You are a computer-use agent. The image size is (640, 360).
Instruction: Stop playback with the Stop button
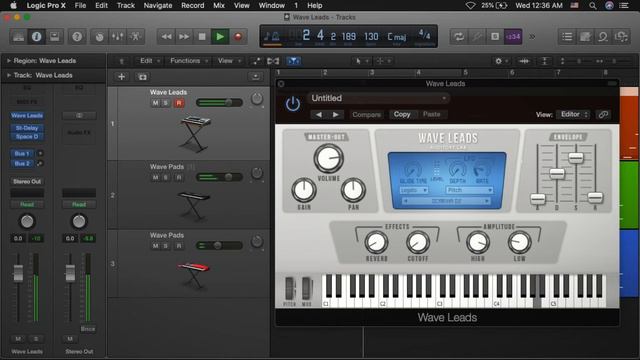pos(202,37)
